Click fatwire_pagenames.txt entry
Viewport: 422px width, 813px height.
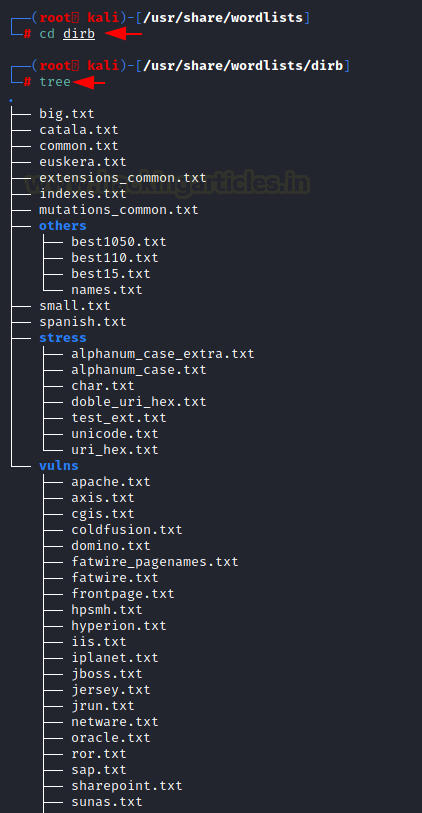click(x=155, y=561)
